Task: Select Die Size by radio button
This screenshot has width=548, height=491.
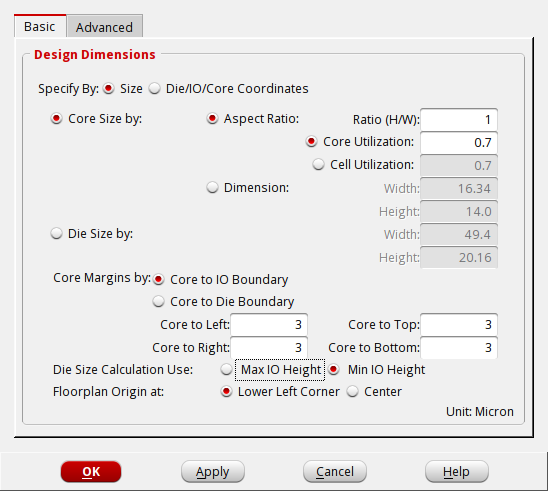Action: [56, 233]
